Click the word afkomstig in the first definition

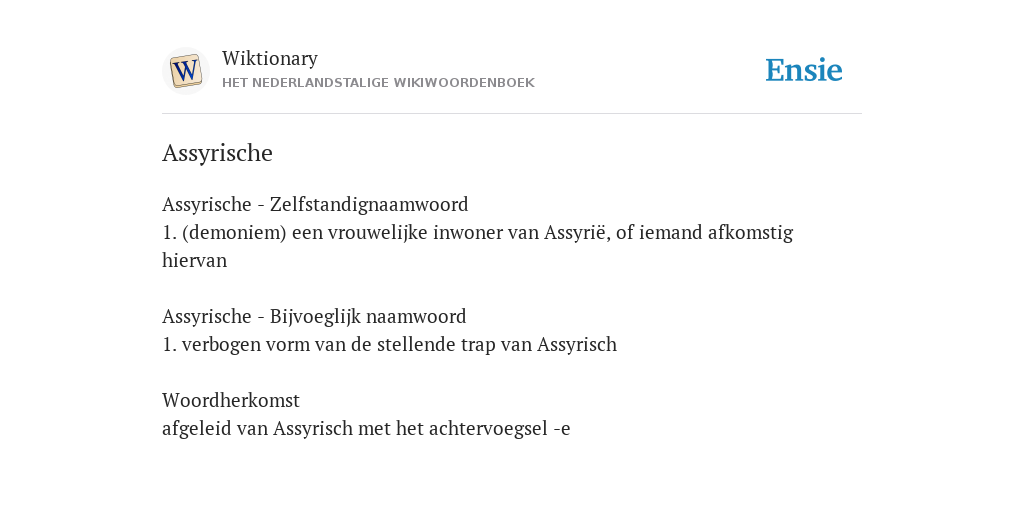(x=750, y=232)
